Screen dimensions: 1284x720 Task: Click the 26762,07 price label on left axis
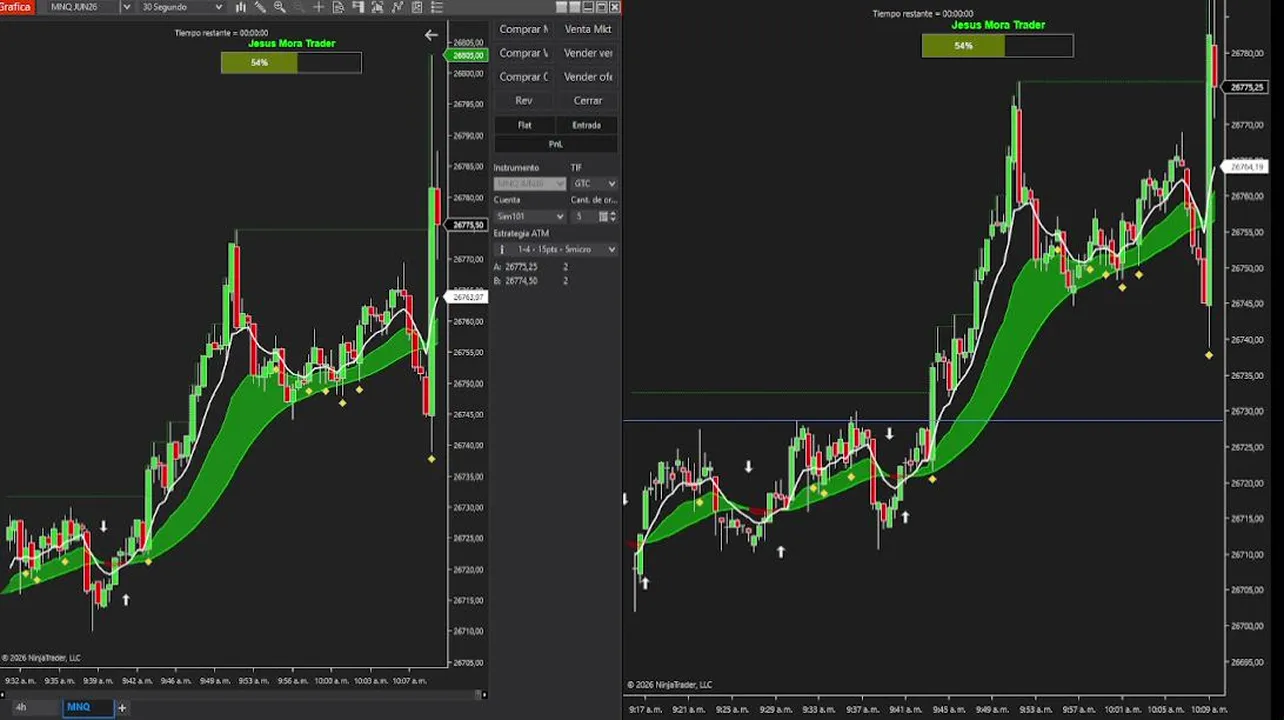tap(467, 297)
